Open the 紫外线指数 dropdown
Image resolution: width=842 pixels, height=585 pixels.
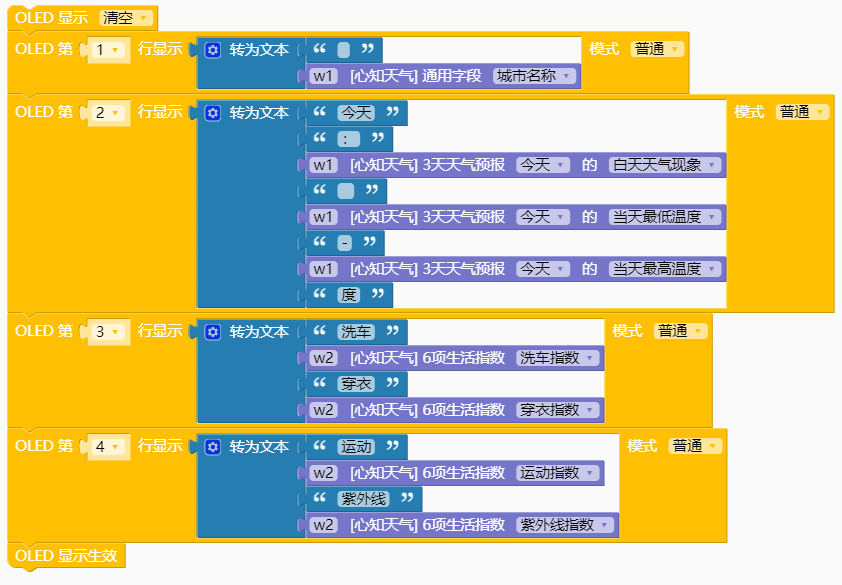[x=564, y=525]
